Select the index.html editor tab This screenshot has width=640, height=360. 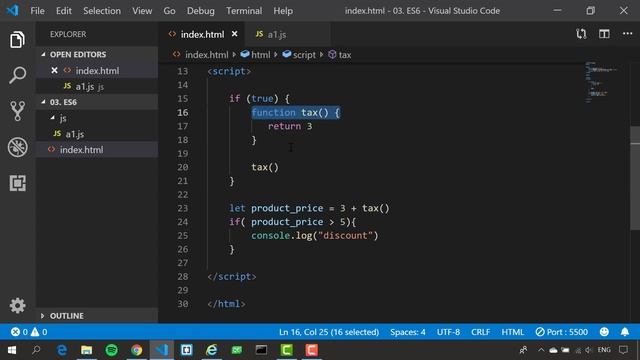point(202,34)
